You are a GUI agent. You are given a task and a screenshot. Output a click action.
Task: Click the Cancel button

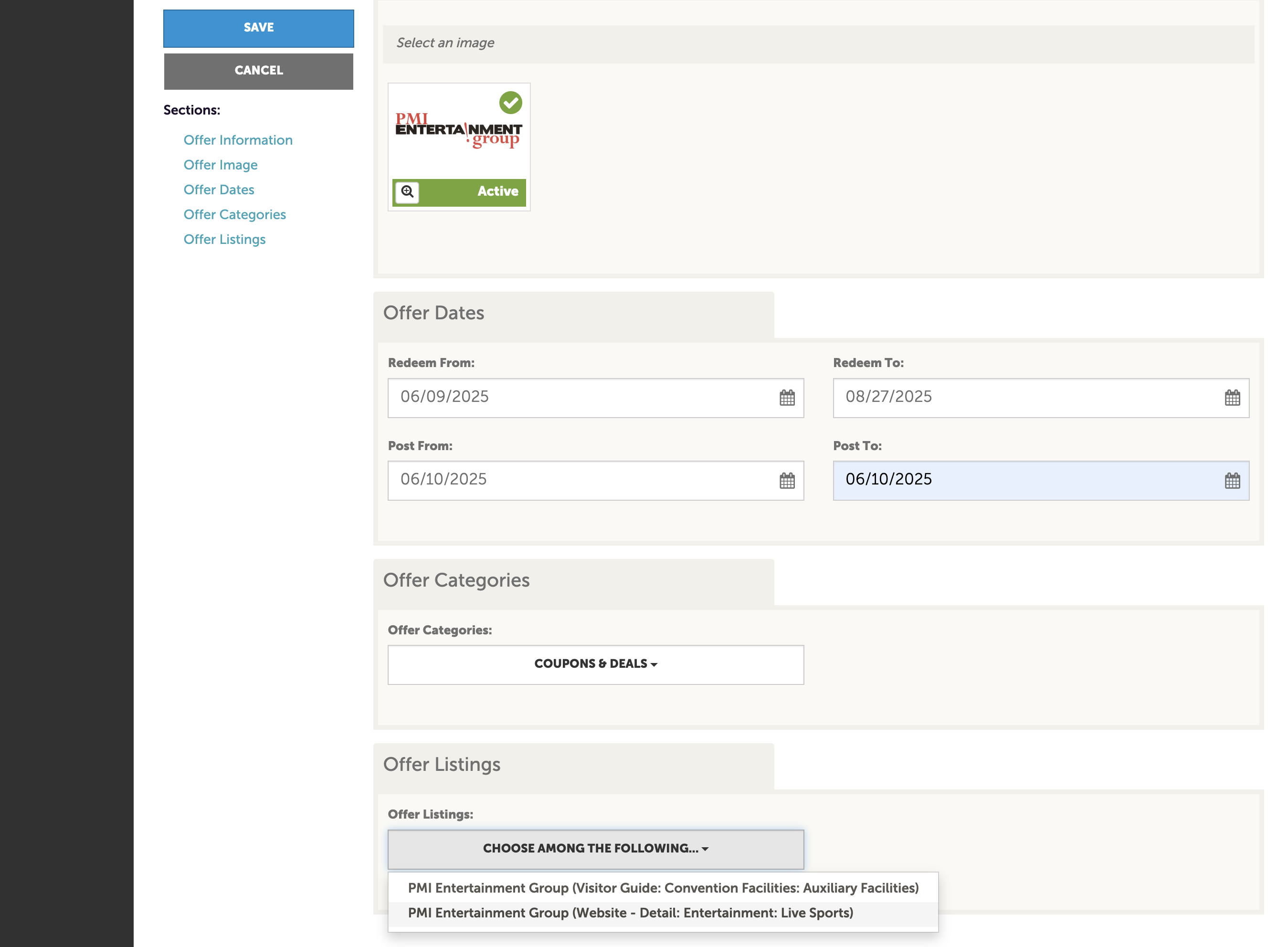[259, 71]
